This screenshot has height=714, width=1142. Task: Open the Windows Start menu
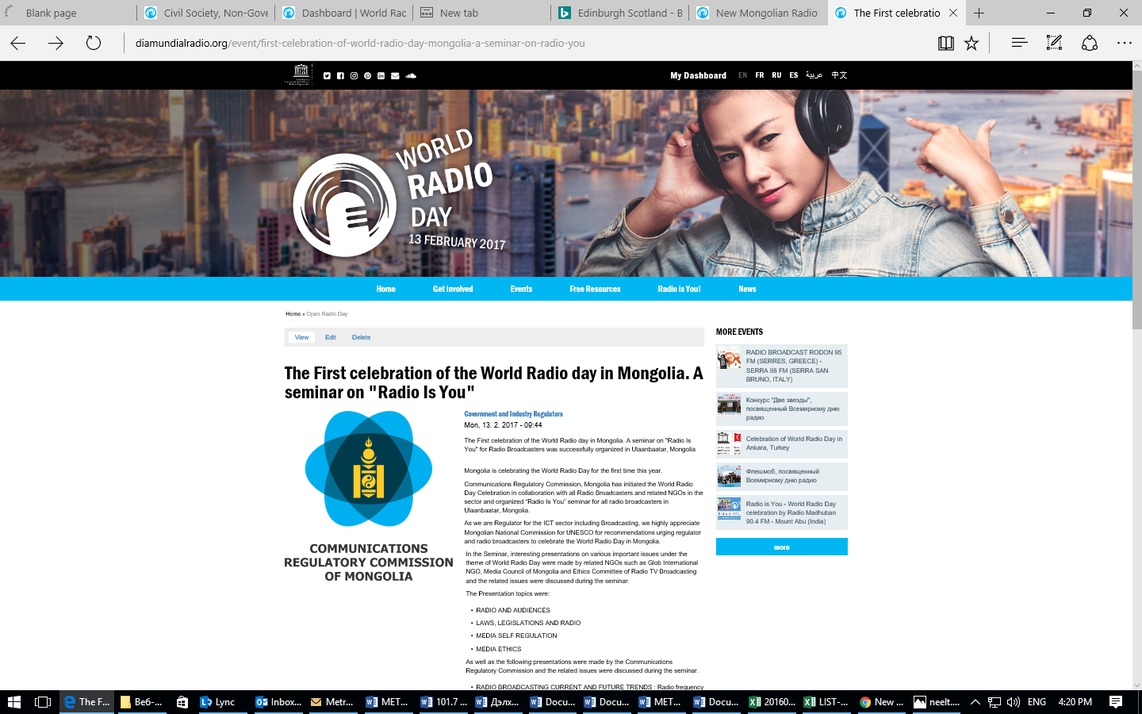(x=14, y=702)
